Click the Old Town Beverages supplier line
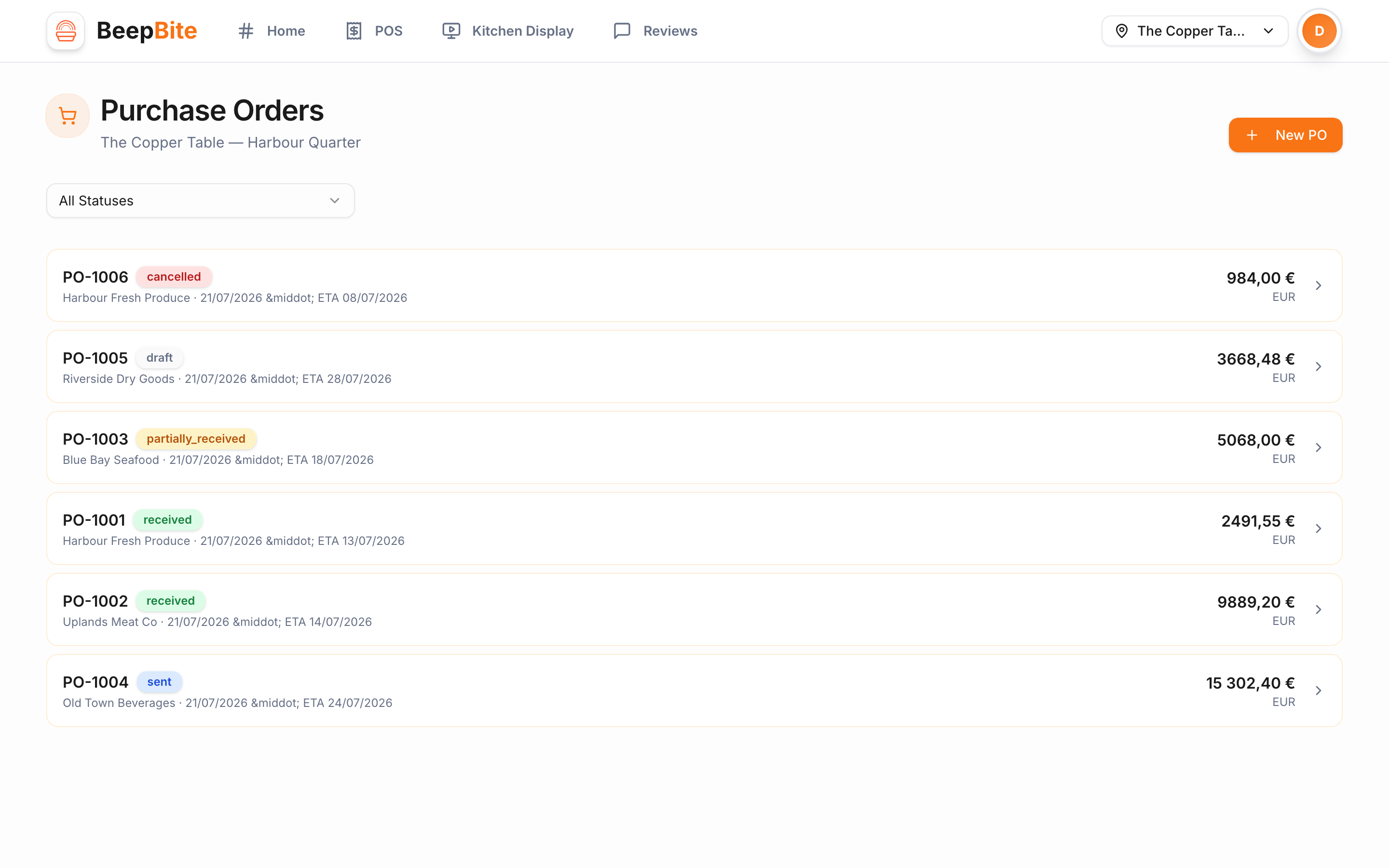This screenshot has height=868, width=1389. (228, 703)
